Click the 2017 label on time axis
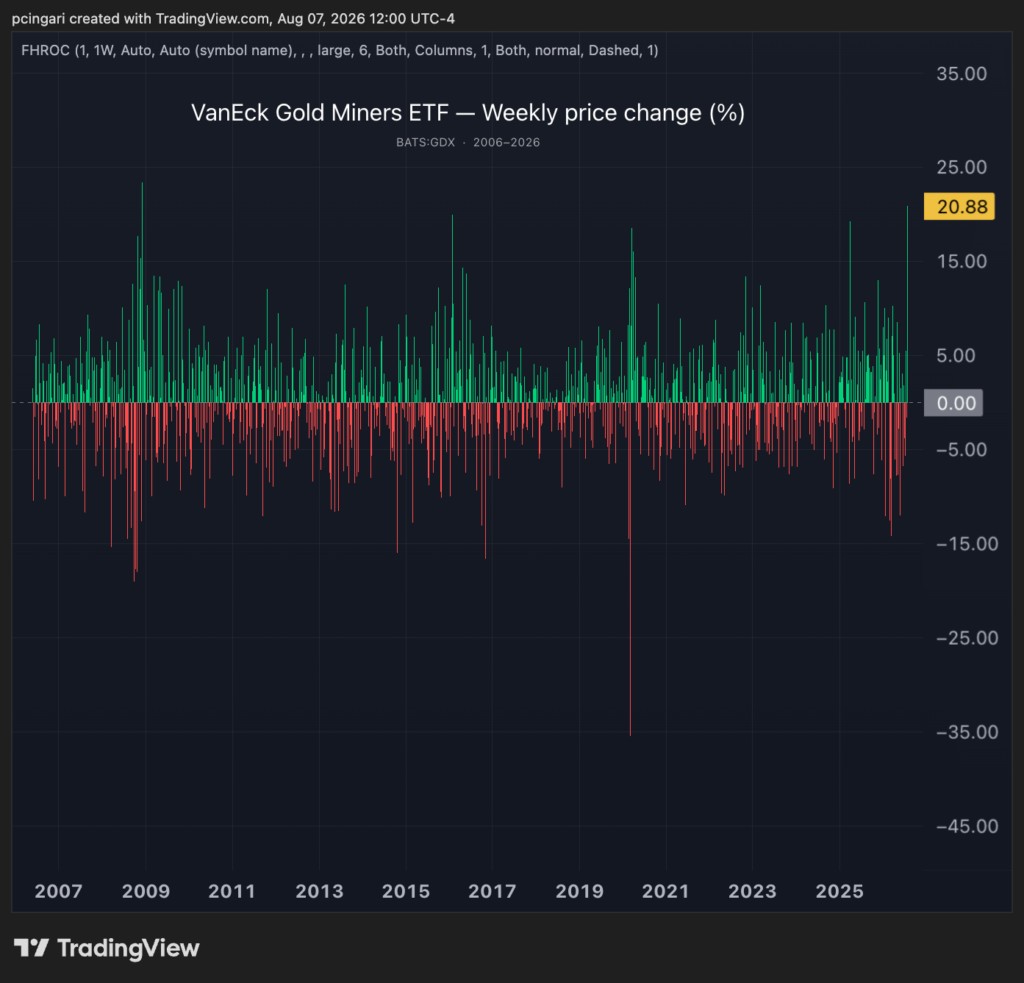The image size is (1024, 983). point(492,891)
